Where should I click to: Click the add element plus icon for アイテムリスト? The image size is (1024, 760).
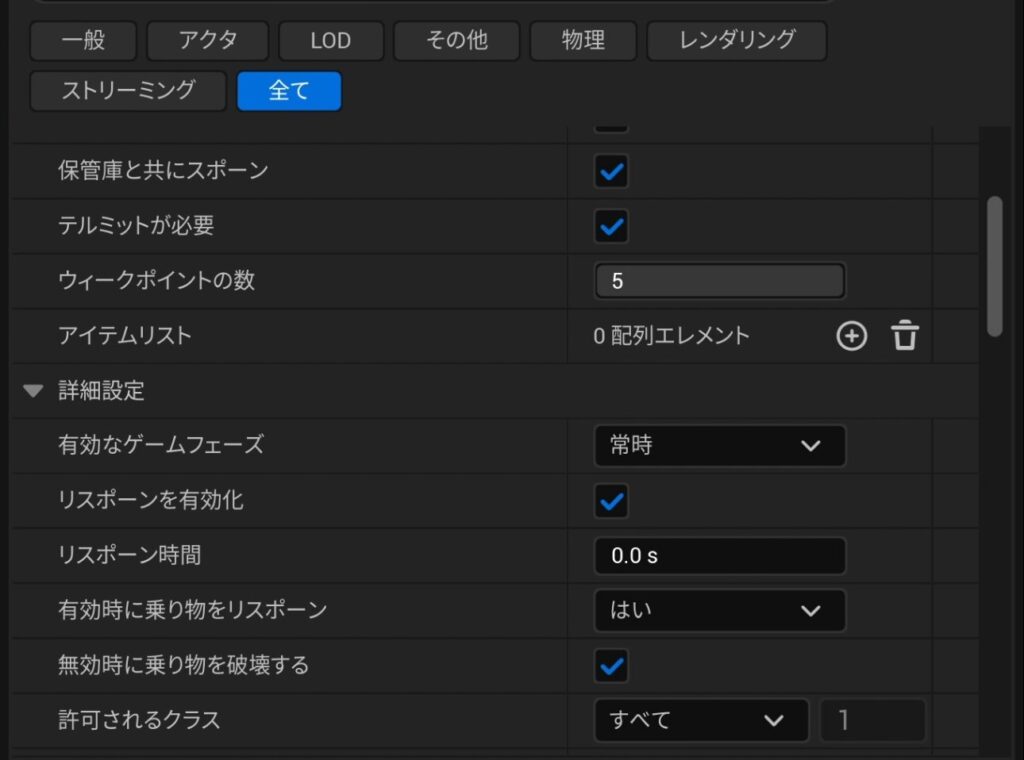tap(851, 336)
